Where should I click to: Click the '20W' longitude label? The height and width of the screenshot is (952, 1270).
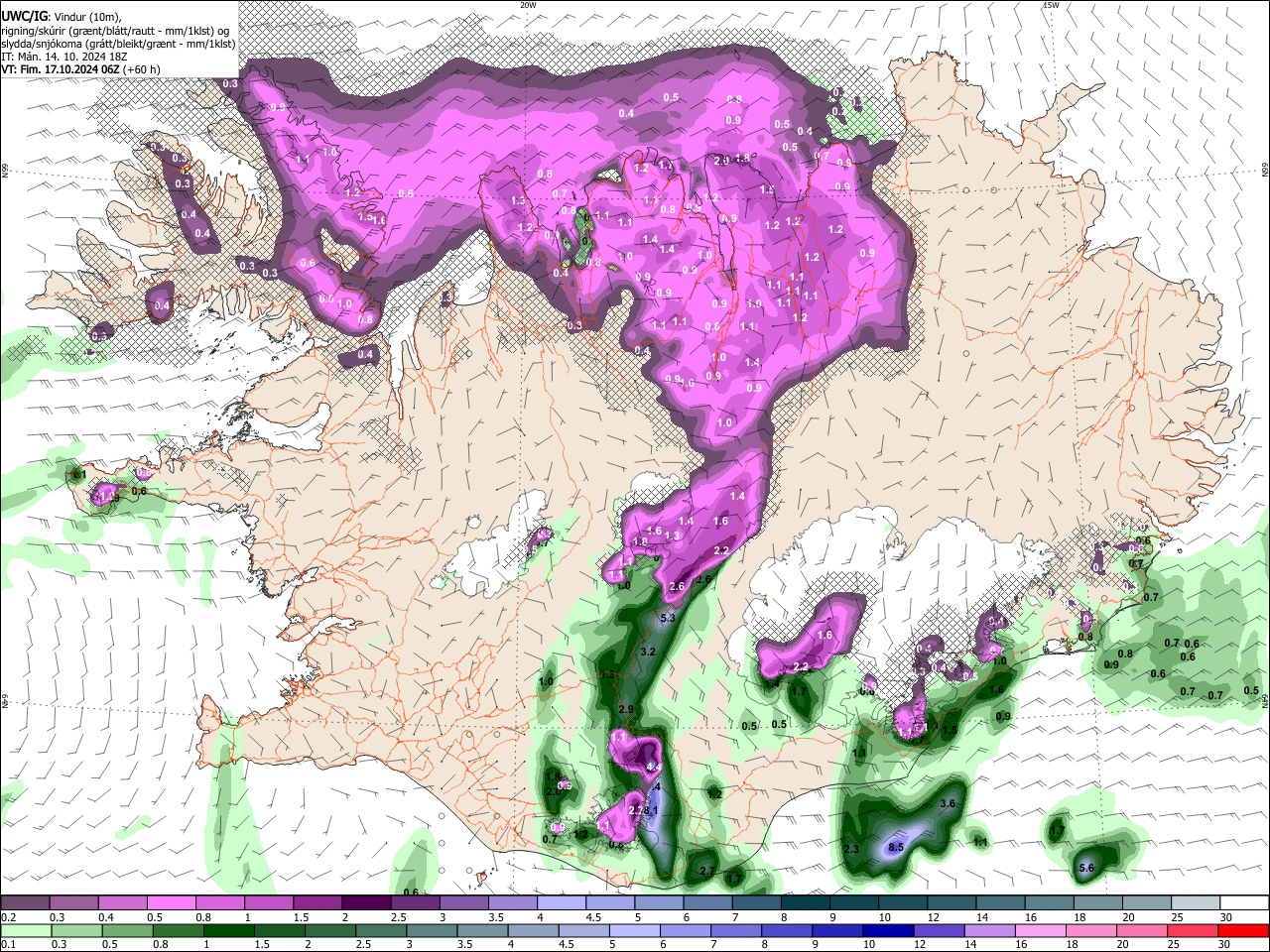528,5
